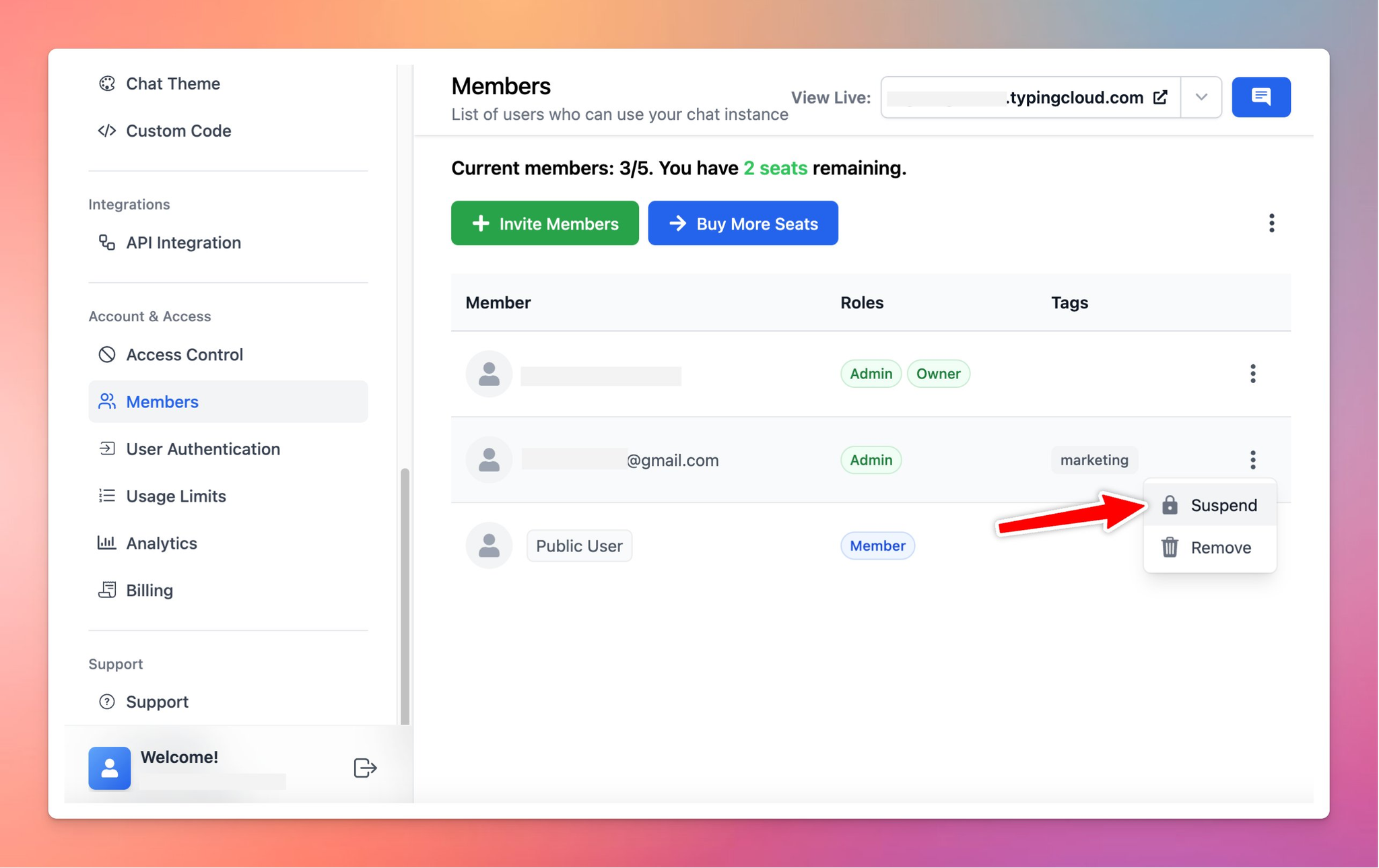The height and width of the screenshot is (868, 1379).
Task: Open the external link icon beside typingcloud.com
Action: [x=1160, y=97]
